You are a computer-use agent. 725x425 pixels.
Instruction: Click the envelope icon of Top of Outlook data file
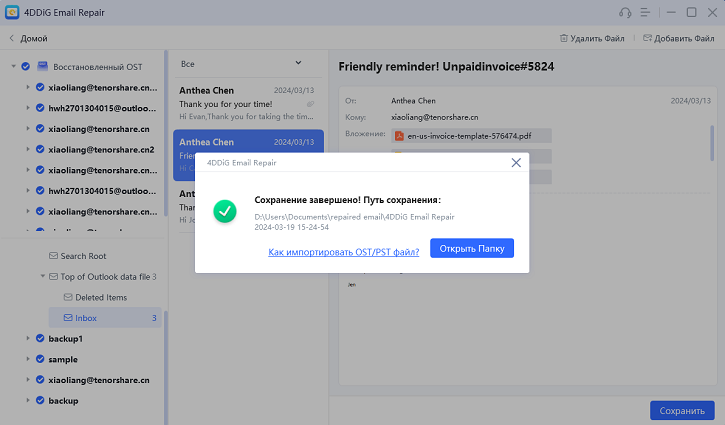coord(53,277)
